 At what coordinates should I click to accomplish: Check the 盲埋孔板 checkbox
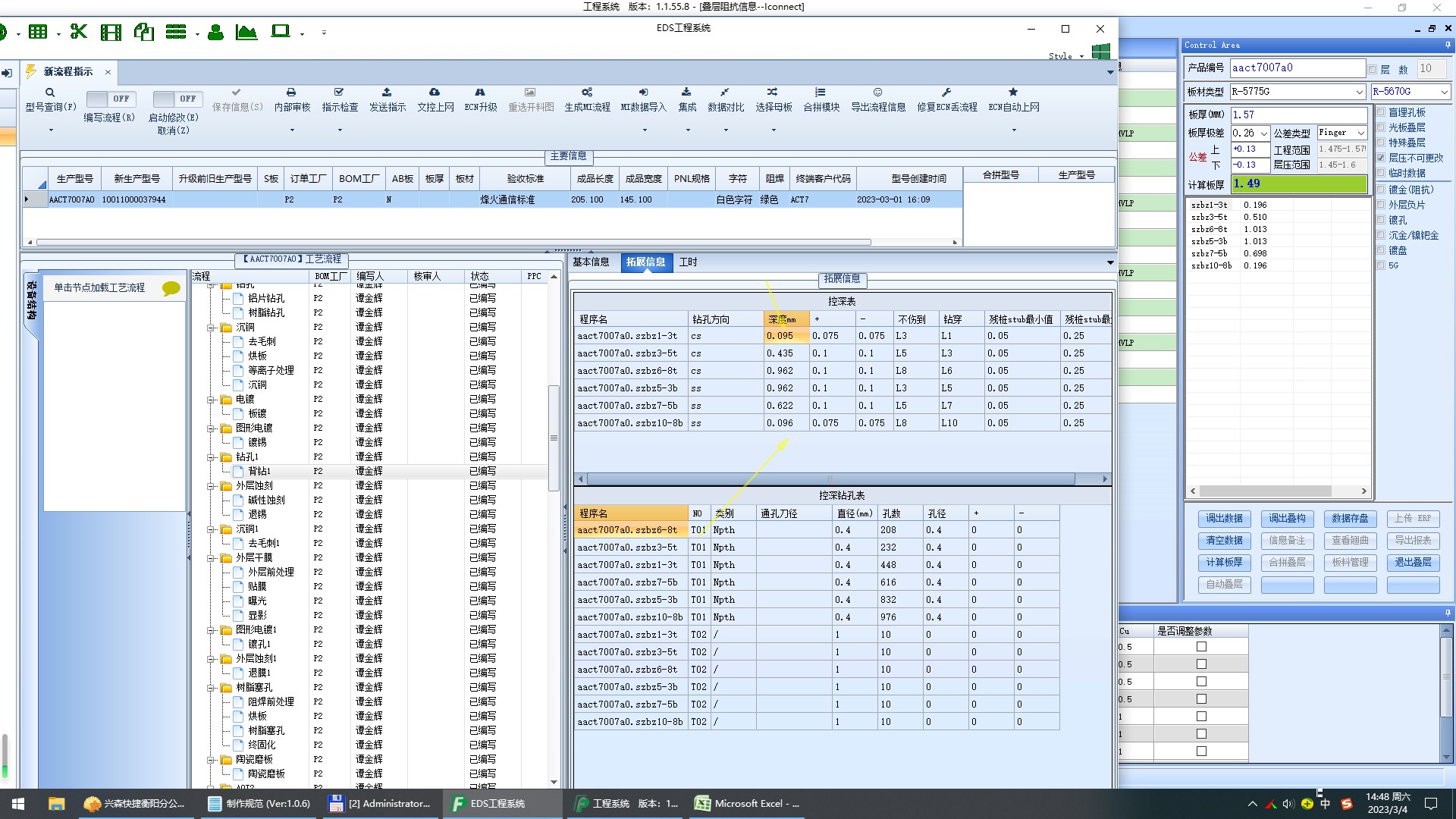pyautogui.click(x=1381, y=112)
